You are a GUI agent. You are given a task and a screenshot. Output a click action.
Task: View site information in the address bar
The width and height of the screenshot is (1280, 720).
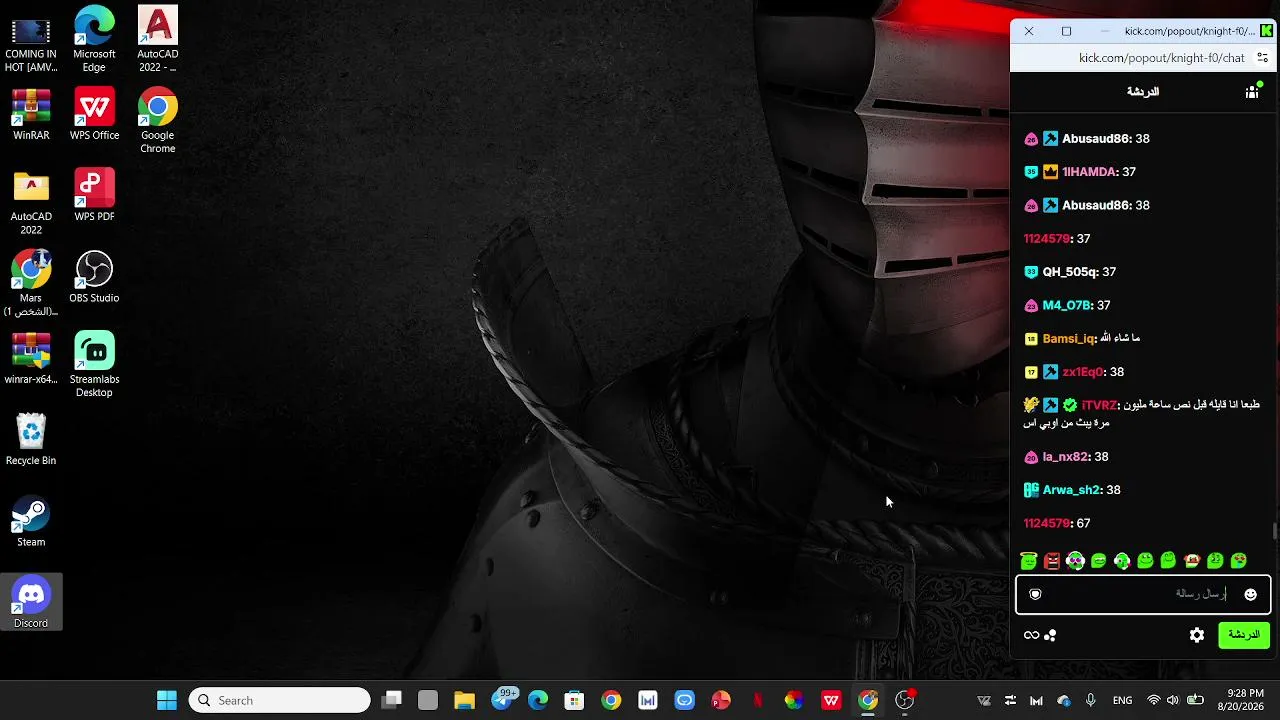click(1263, 58)
